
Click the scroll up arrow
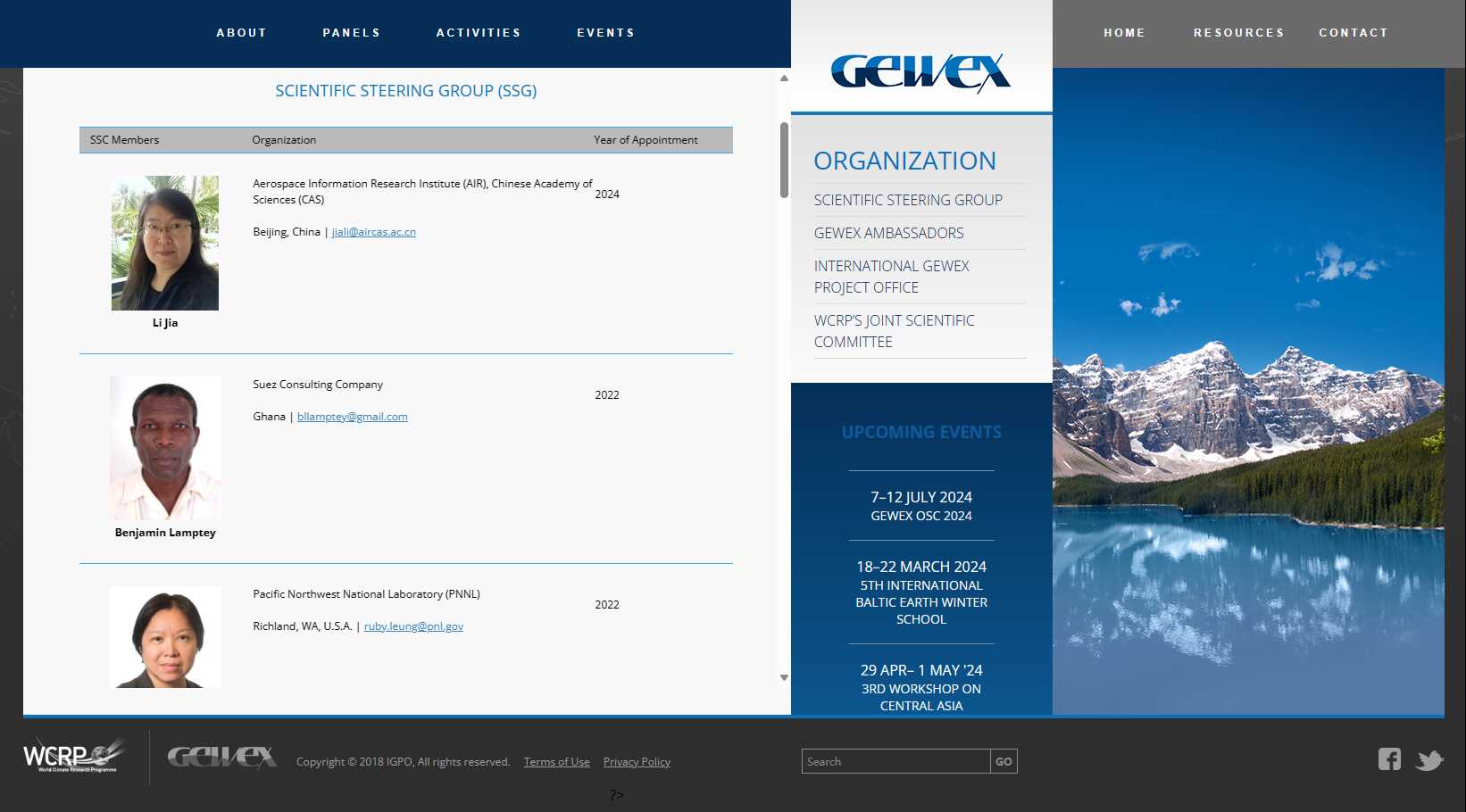[x=784, y=79]
